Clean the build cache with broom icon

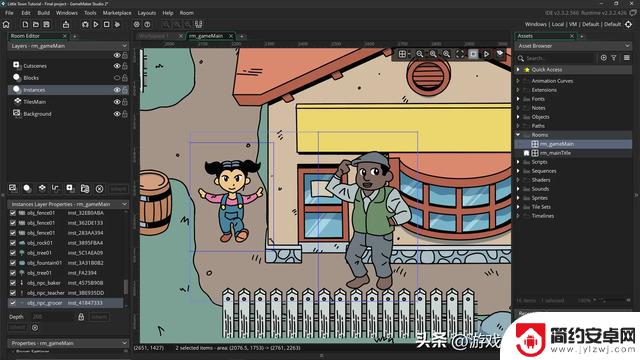pyautogui.click(x=117, y=24)
